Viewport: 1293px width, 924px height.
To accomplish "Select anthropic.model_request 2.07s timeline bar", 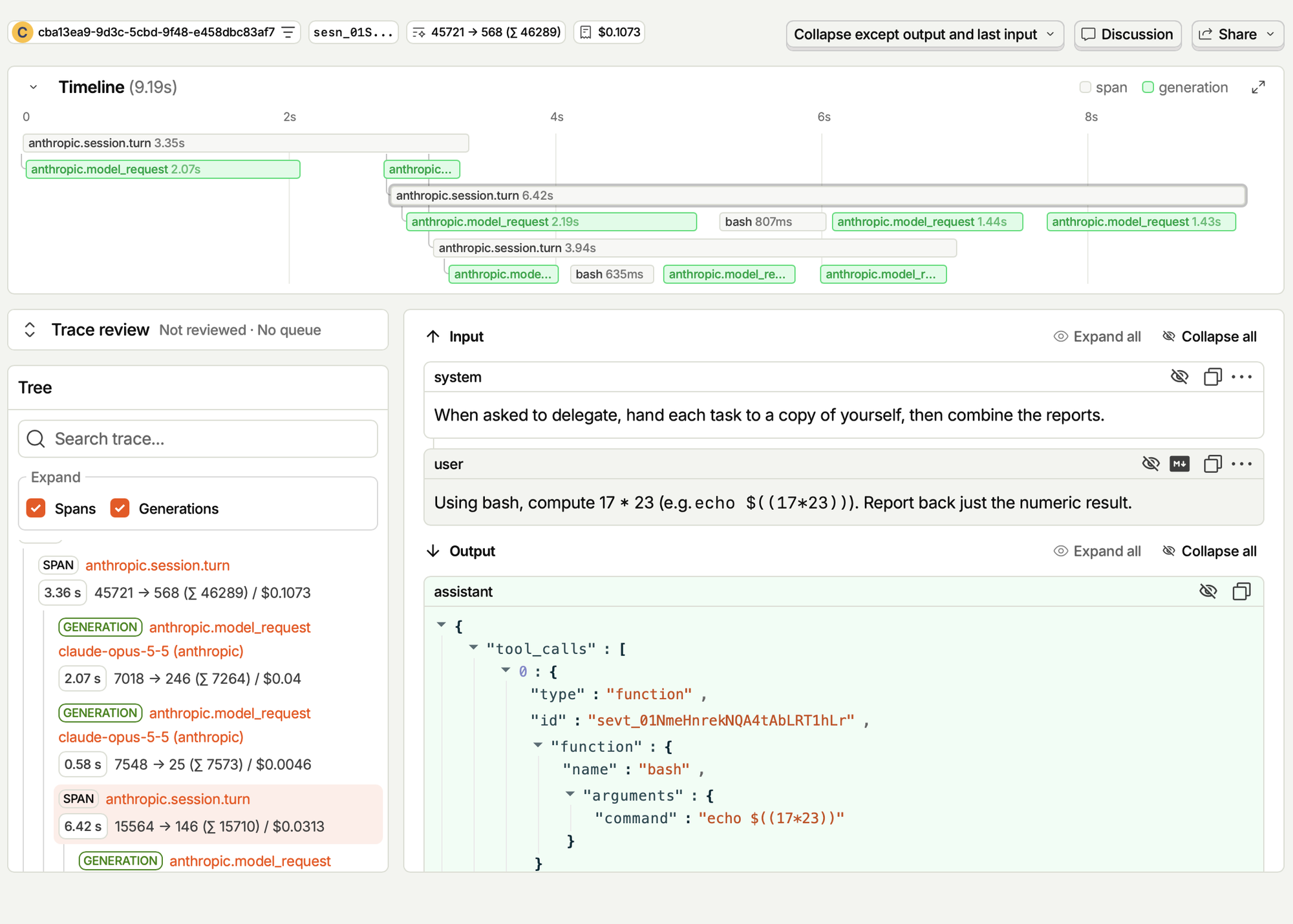I will coord(162,169).
